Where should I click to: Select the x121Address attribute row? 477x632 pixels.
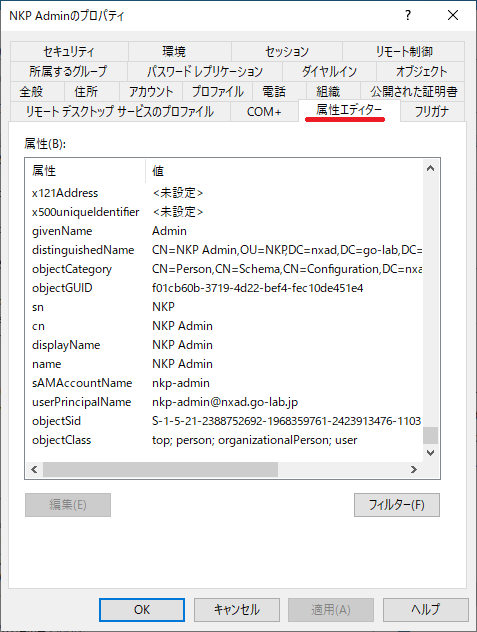tap(225, 193)
